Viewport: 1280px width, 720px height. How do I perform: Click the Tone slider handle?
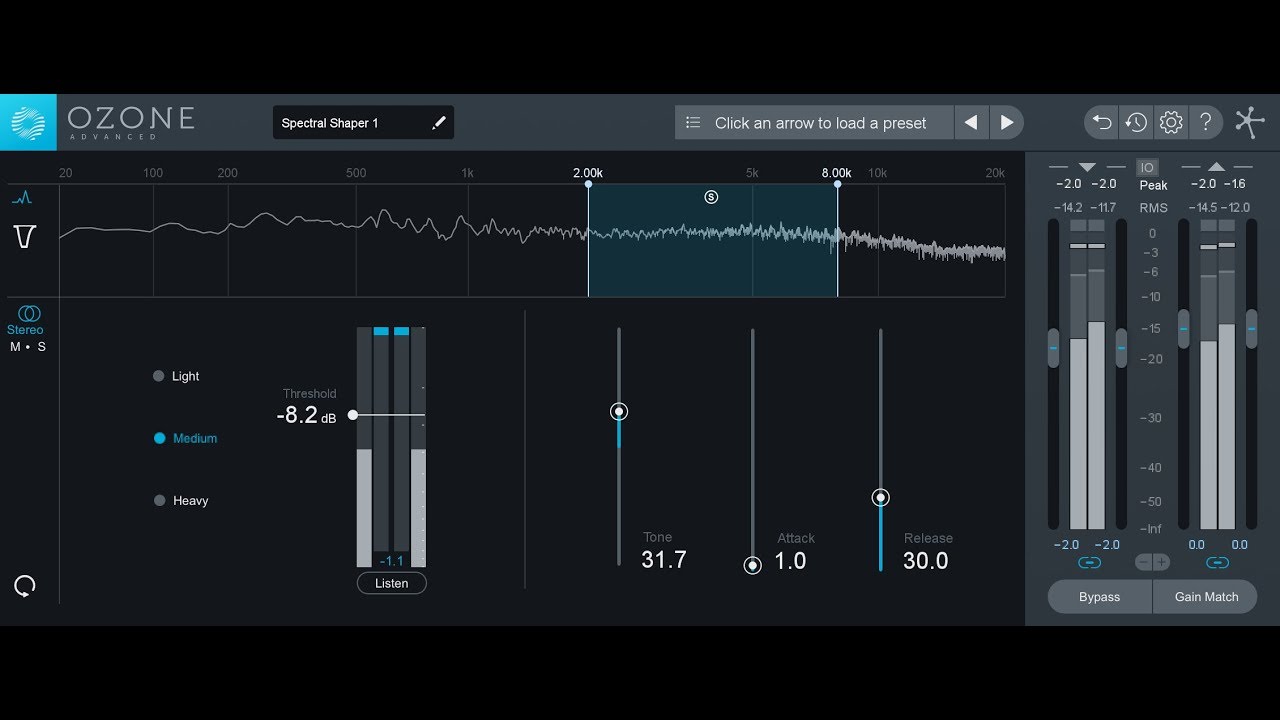tap(619, 411)
